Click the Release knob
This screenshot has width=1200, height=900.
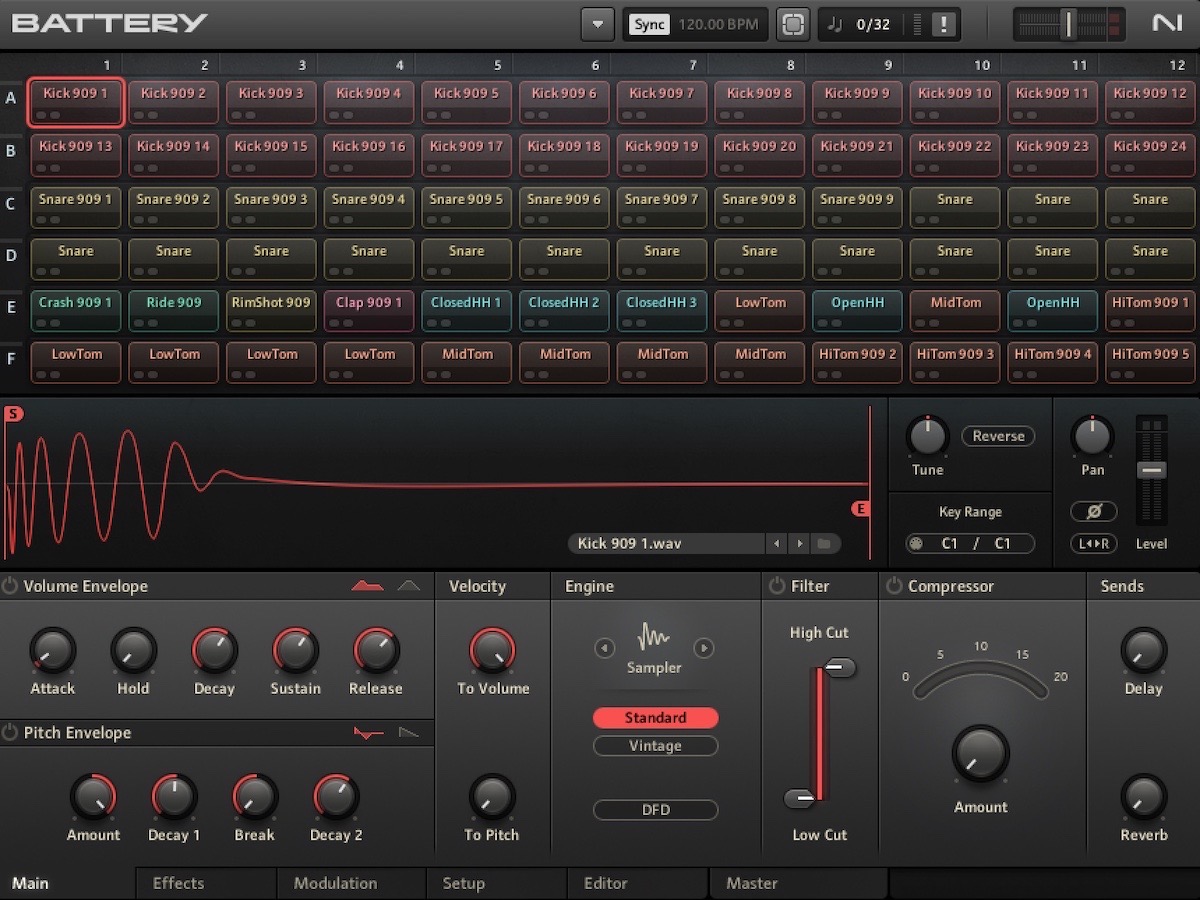click(x=376, y=651)
